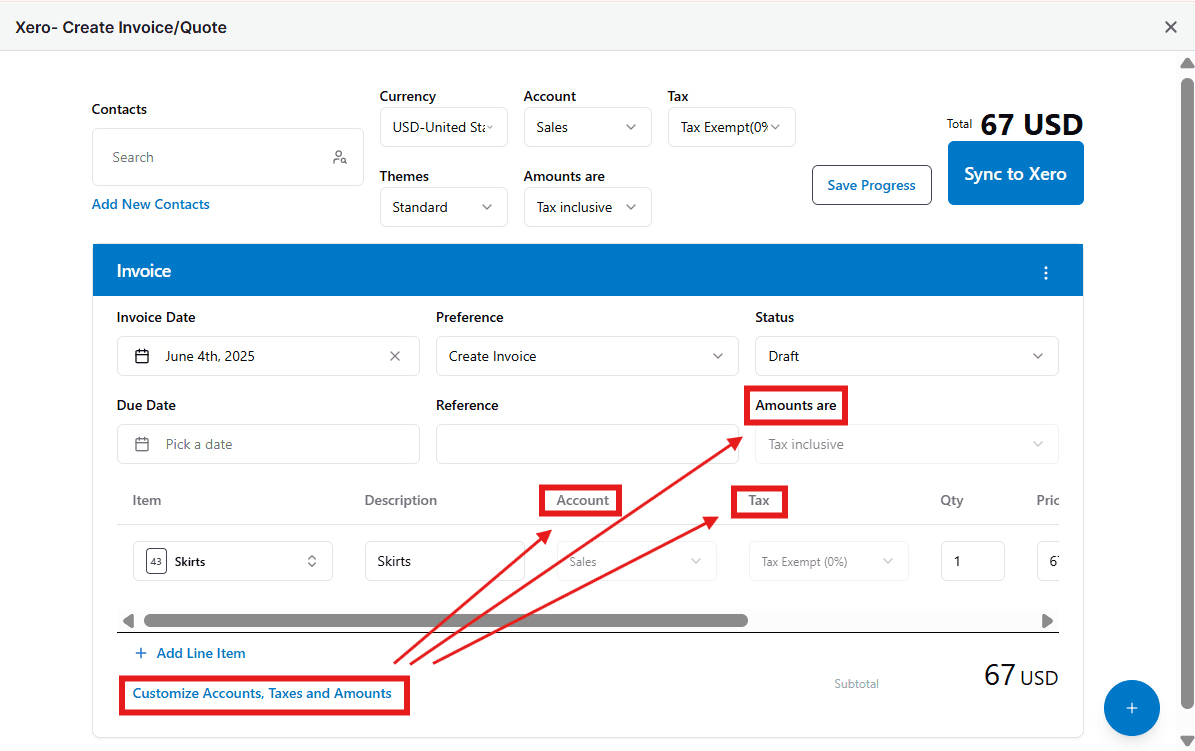Open the line item Tax Exempt (0%) dropdown
The height and width of the screenshot is (751, 1195).
click(828, 561)
